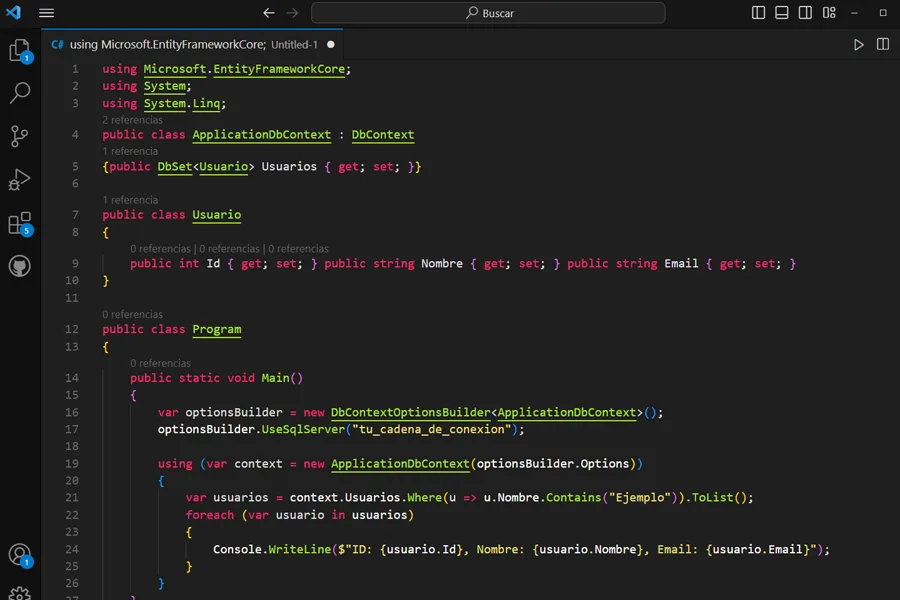Image resolution: width=900 pixels, height=600 pixels.
Task: Open the Manage gear menu
Action: click(20, 593)
